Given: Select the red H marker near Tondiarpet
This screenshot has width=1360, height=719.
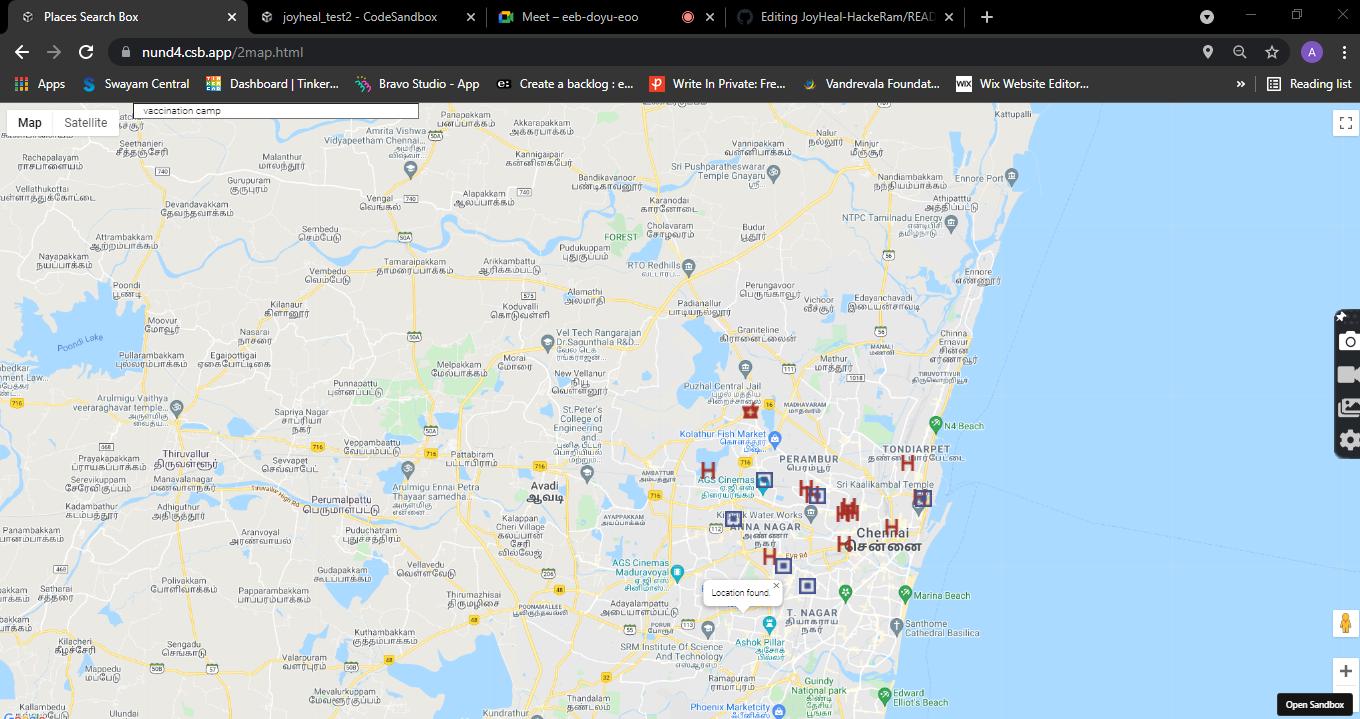Looking at the screenshot, I should pos(907,463).
